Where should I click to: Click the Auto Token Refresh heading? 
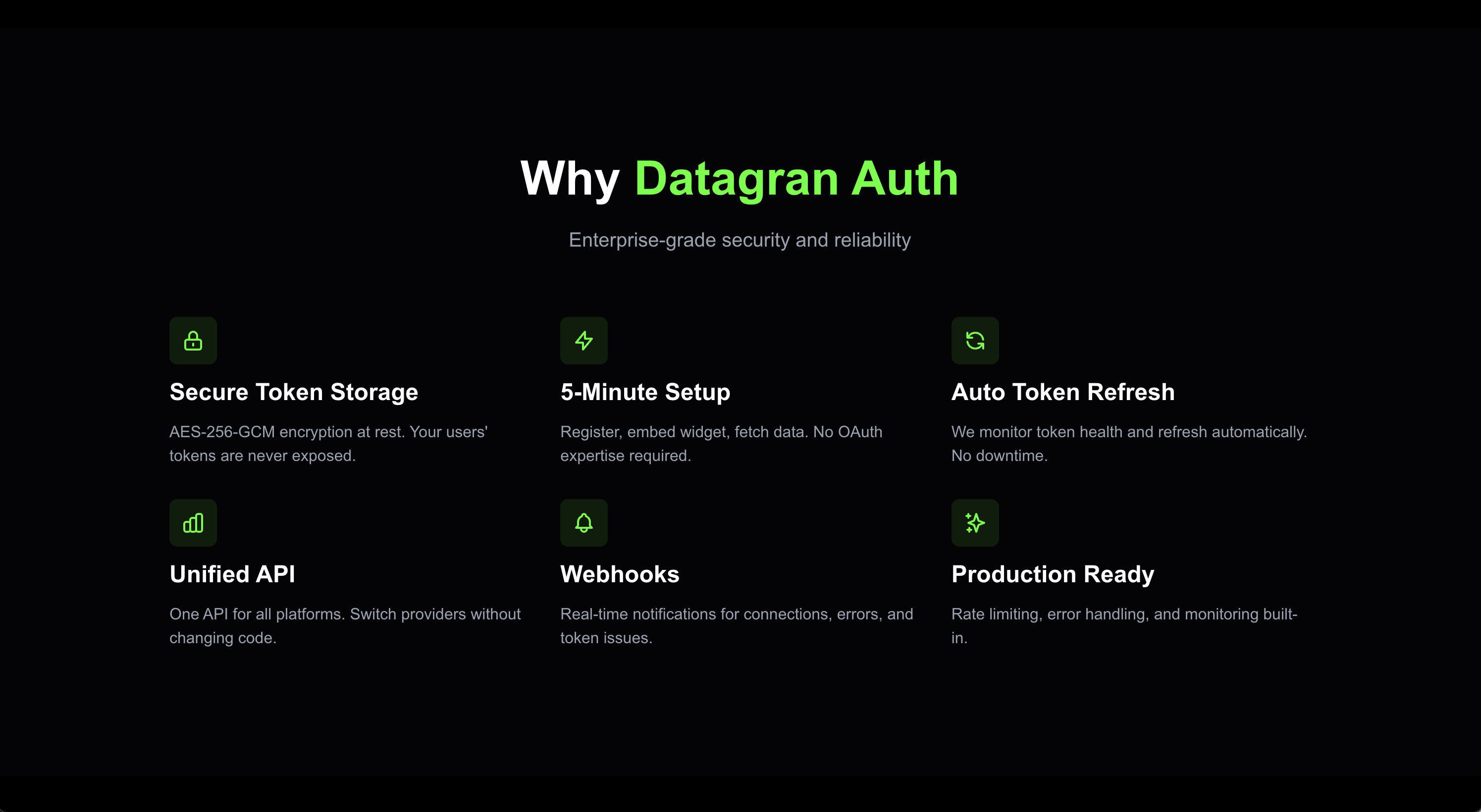point(1063,392)
